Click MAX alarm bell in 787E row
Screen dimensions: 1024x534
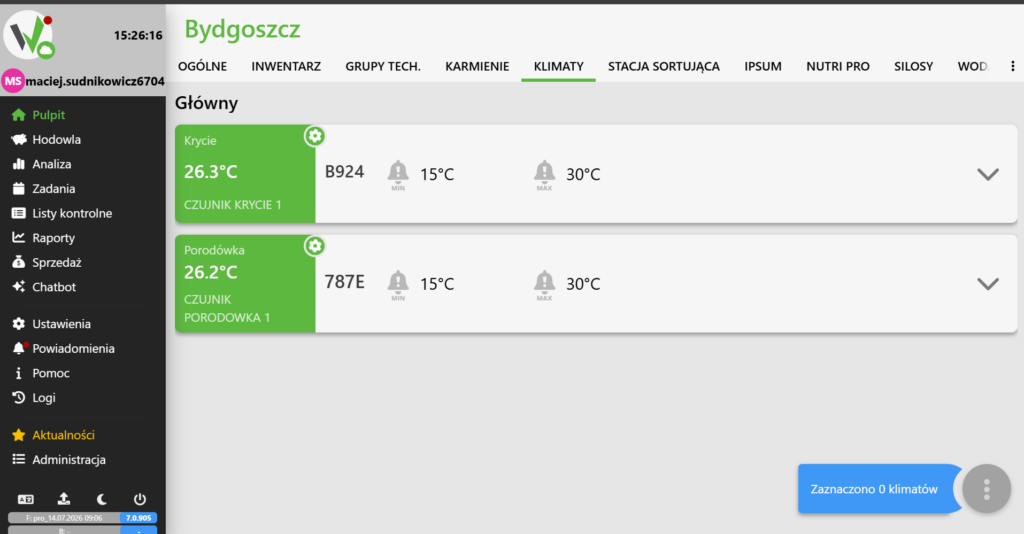pyautogui.click(x=544, y=285)
